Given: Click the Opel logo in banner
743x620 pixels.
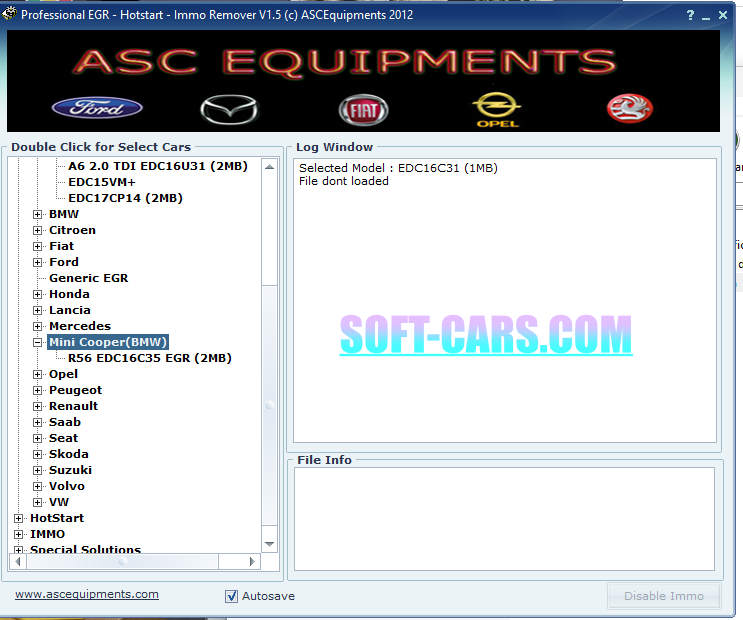Looking at the screenshot, I should (x=497, y=109).
